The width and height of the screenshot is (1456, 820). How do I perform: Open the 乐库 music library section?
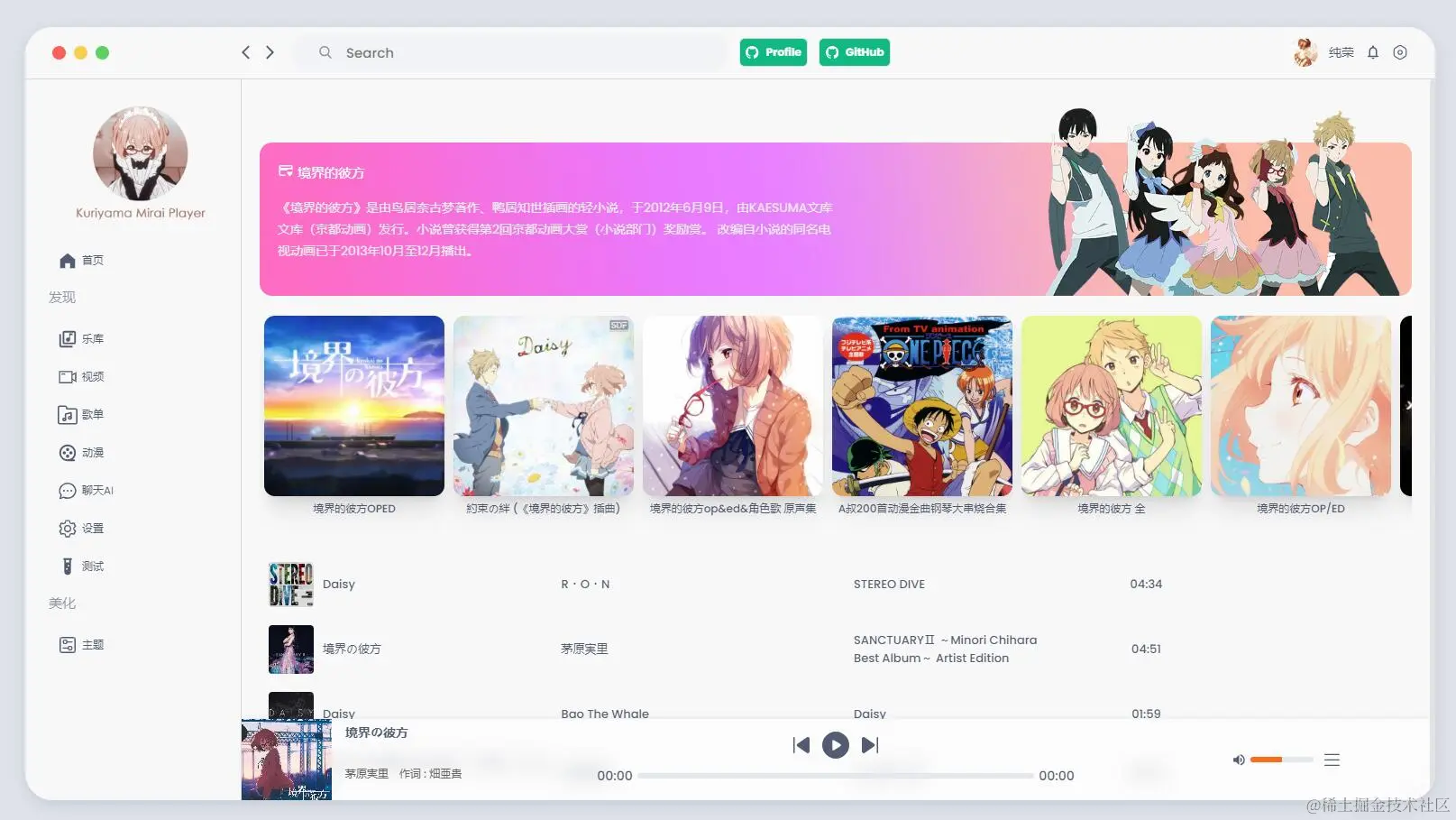(91, 338)
